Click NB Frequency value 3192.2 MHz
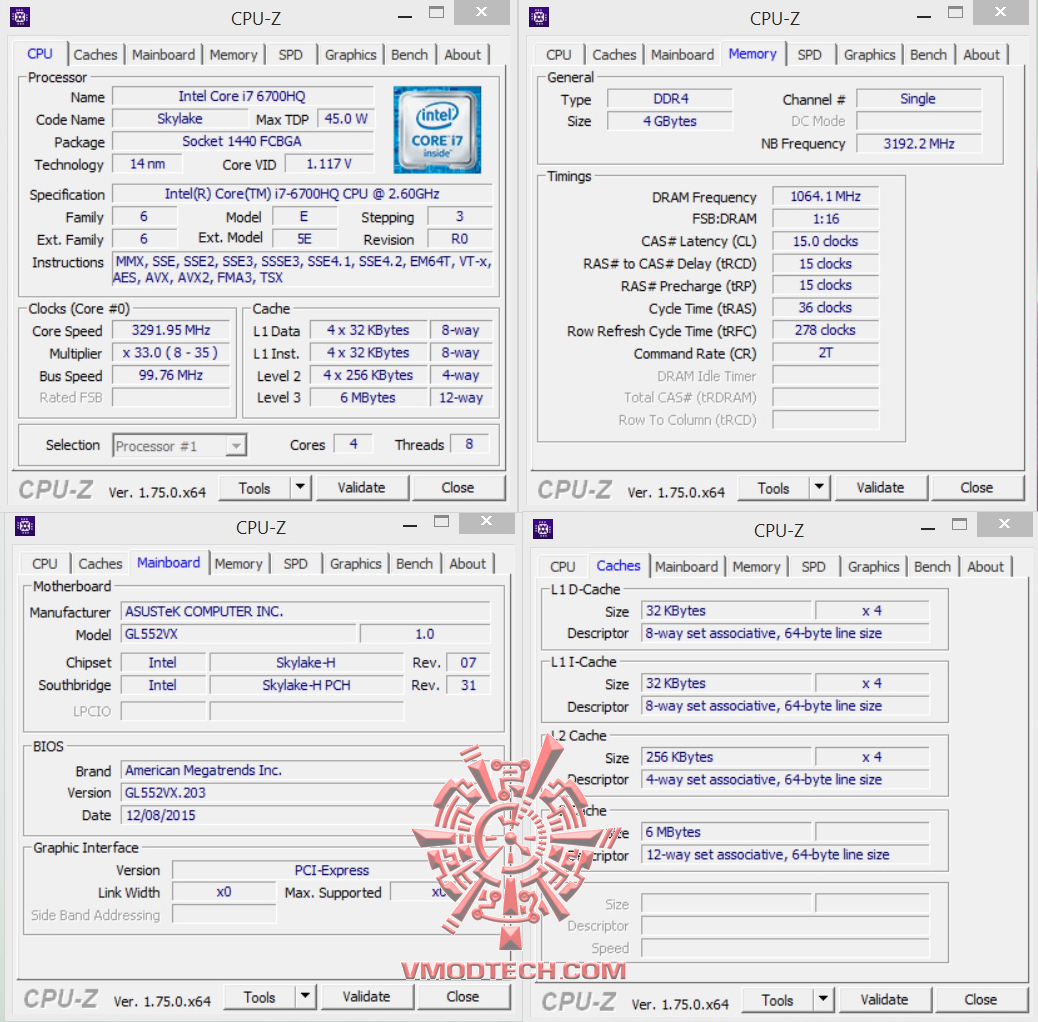Image resolution: width=1038 pixels, height=1022 pixels. (x=919, y=144)
